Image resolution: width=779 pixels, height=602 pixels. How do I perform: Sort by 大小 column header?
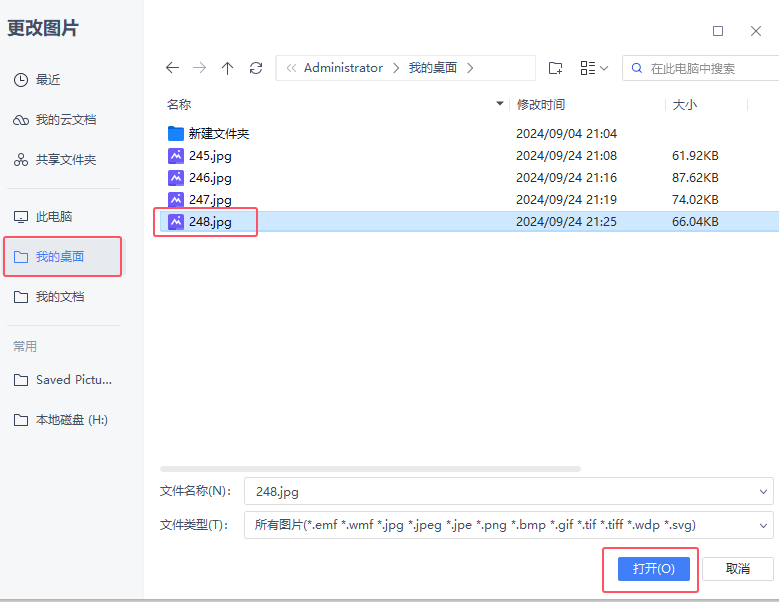(x=685, y=105)
